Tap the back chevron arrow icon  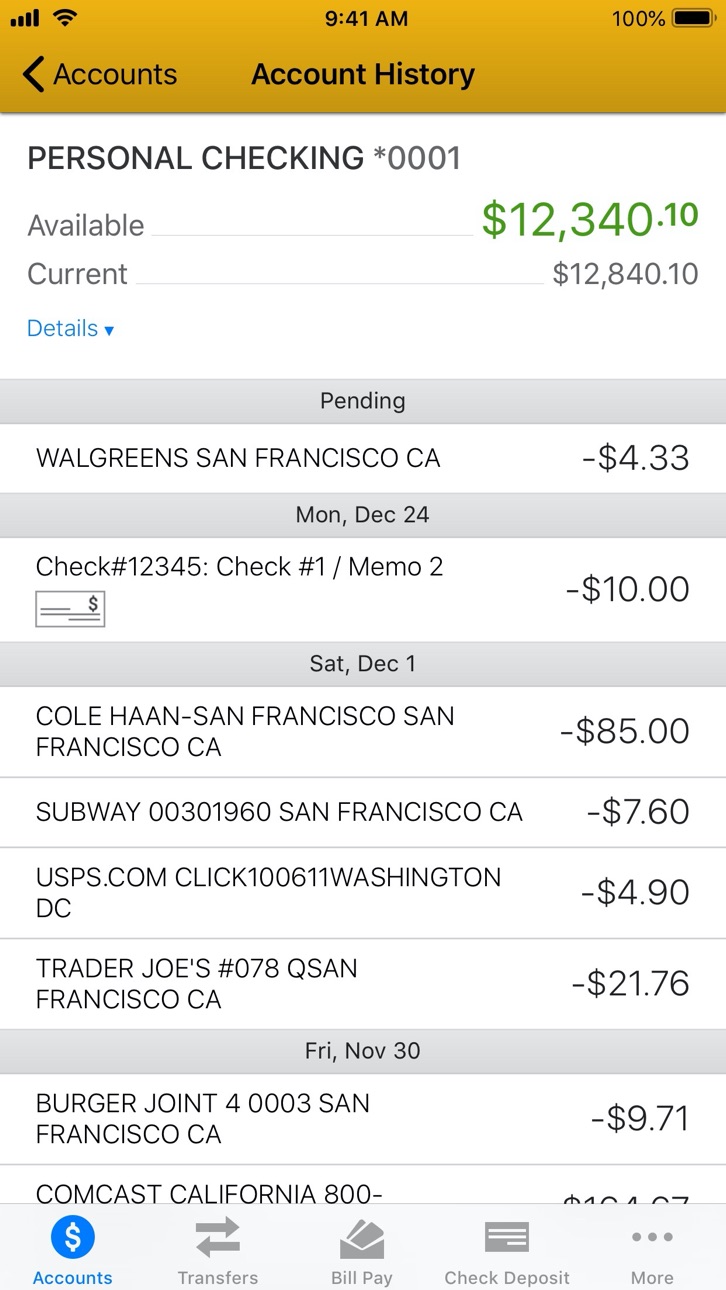click(33, 74)
